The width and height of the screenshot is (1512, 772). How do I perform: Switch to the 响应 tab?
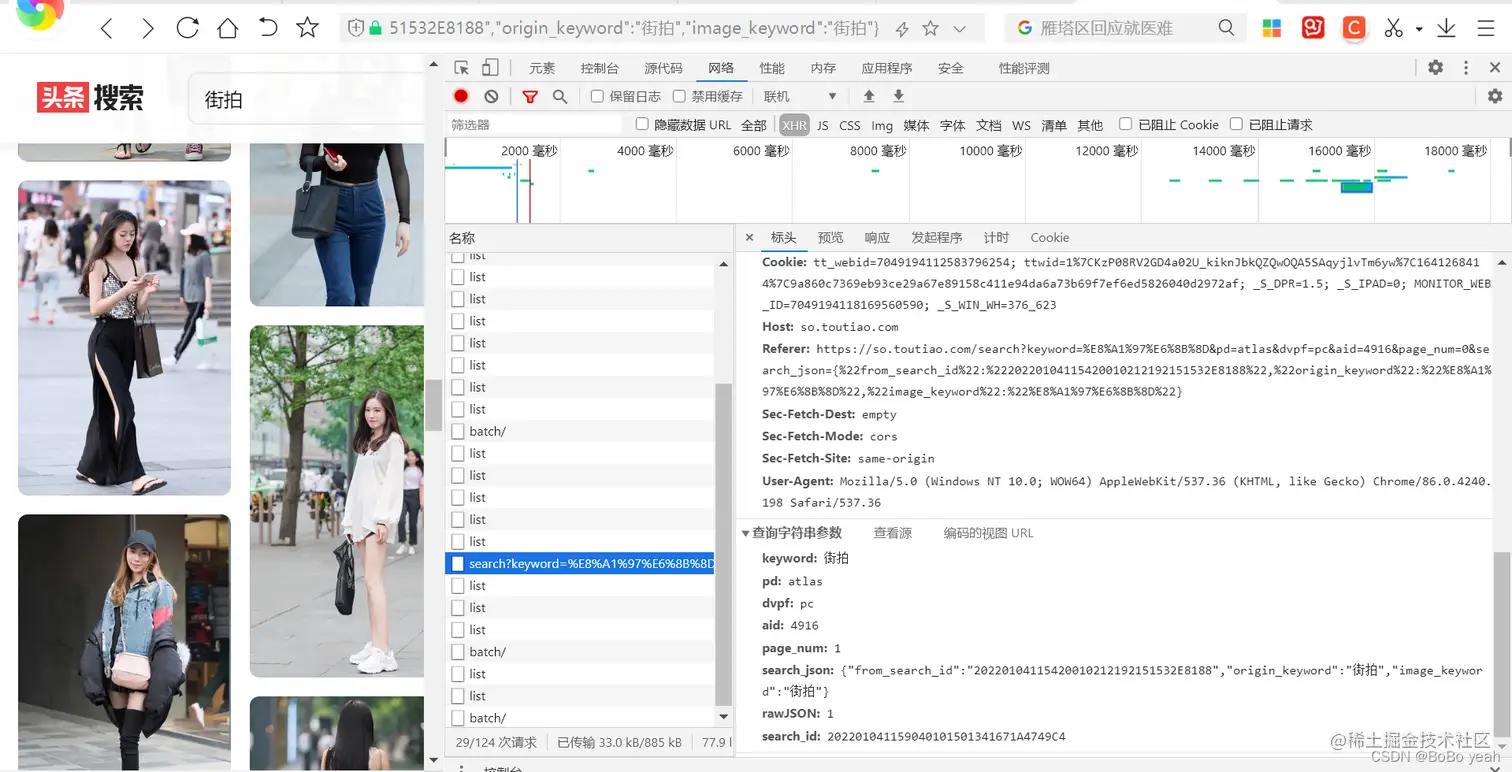click(x=876, y=237)
